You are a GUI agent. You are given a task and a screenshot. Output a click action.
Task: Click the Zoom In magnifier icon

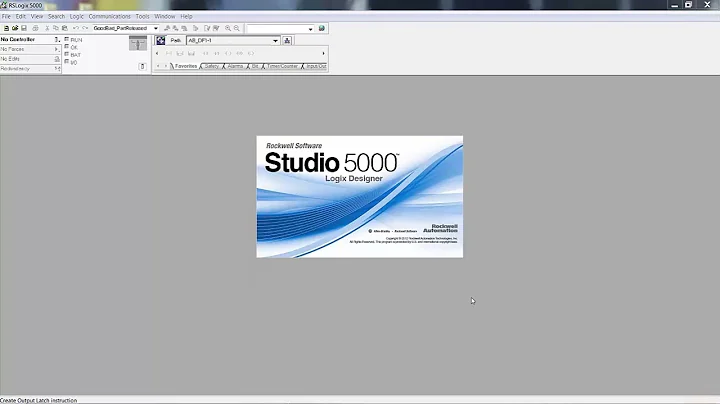tap(228, 28)
